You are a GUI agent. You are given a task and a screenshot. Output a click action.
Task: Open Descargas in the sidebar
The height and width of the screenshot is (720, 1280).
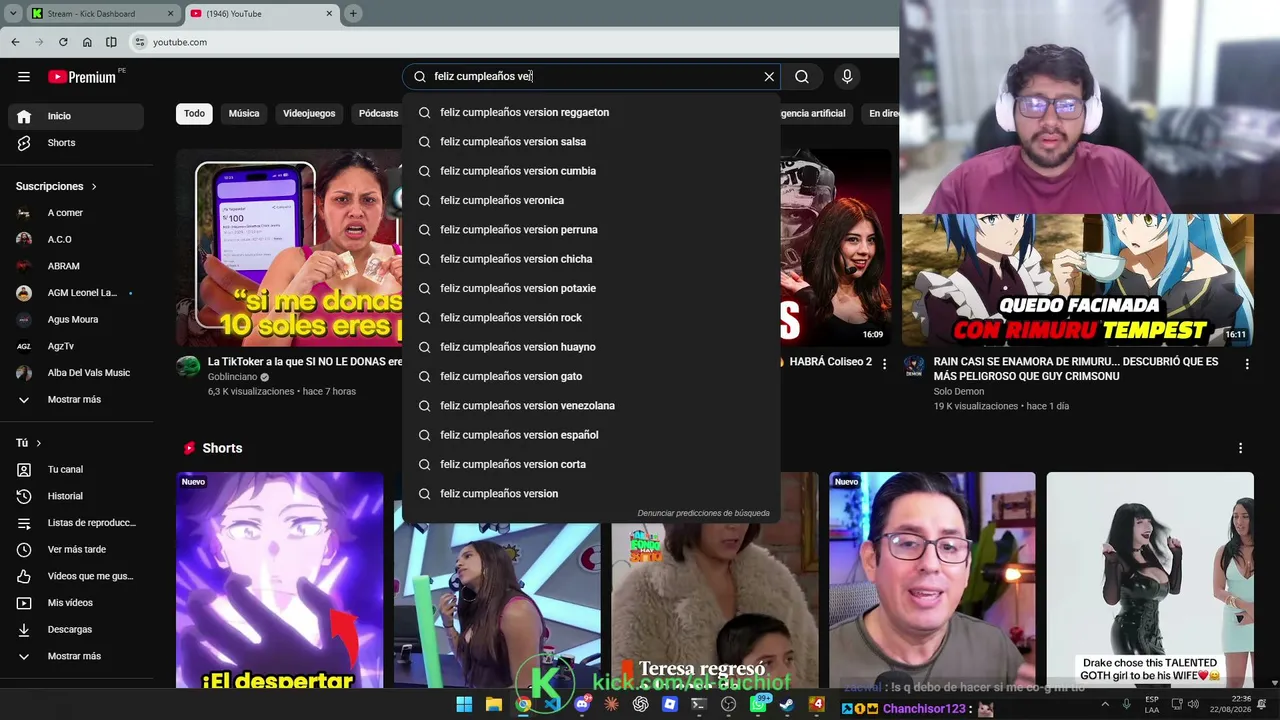point(76,629)
